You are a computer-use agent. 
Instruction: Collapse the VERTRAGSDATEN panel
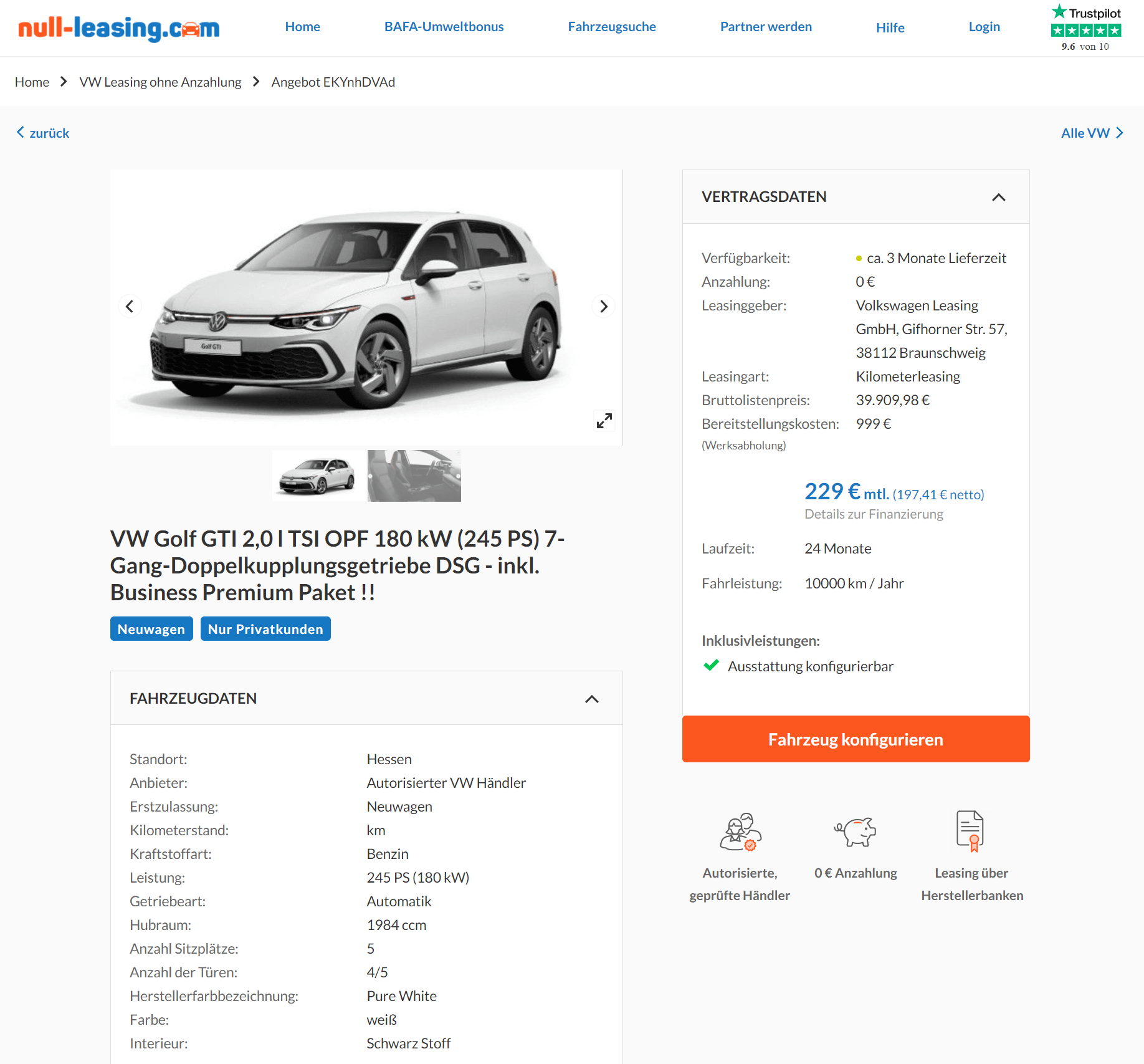pos(998,197)
